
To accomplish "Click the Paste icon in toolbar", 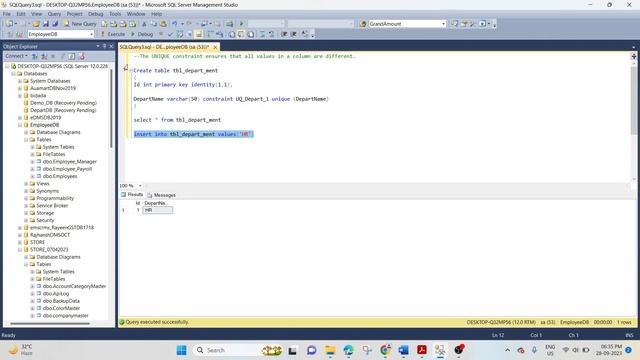I will [x=163, y=24].
